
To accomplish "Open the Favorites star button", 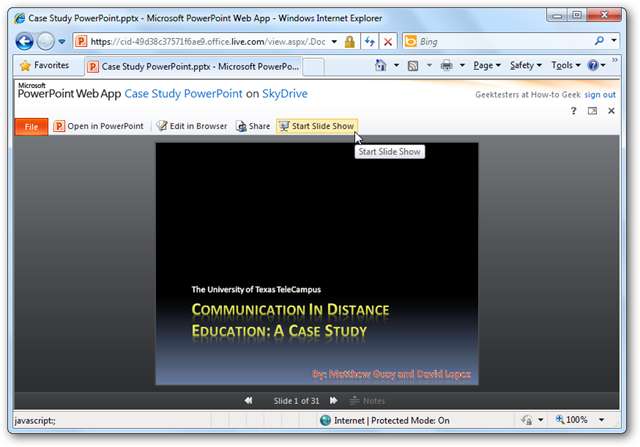I will pyautogui.click(x=44, y=66).
